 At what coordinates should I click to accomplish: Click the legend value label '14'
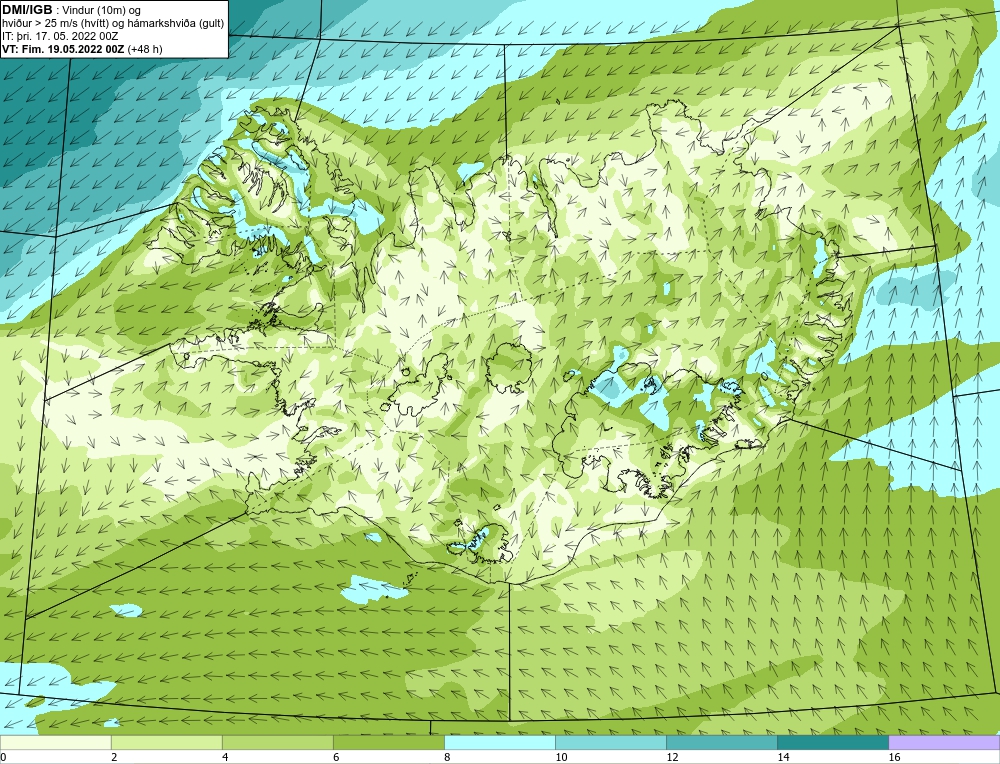point(783,757)
